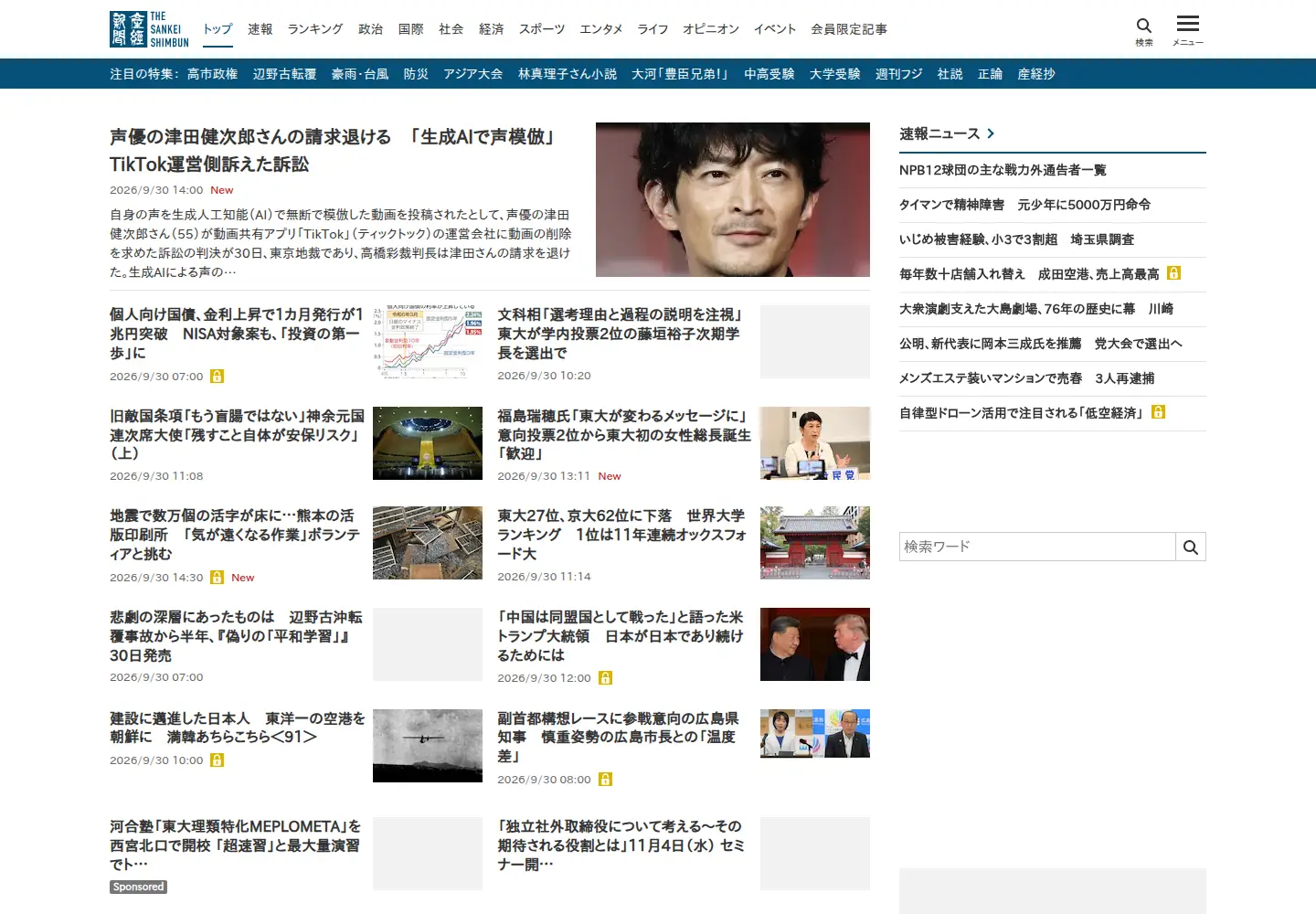Open the 産経抄 featured topic
The image size is (1316, 914).
click(x=1036, y=74)
